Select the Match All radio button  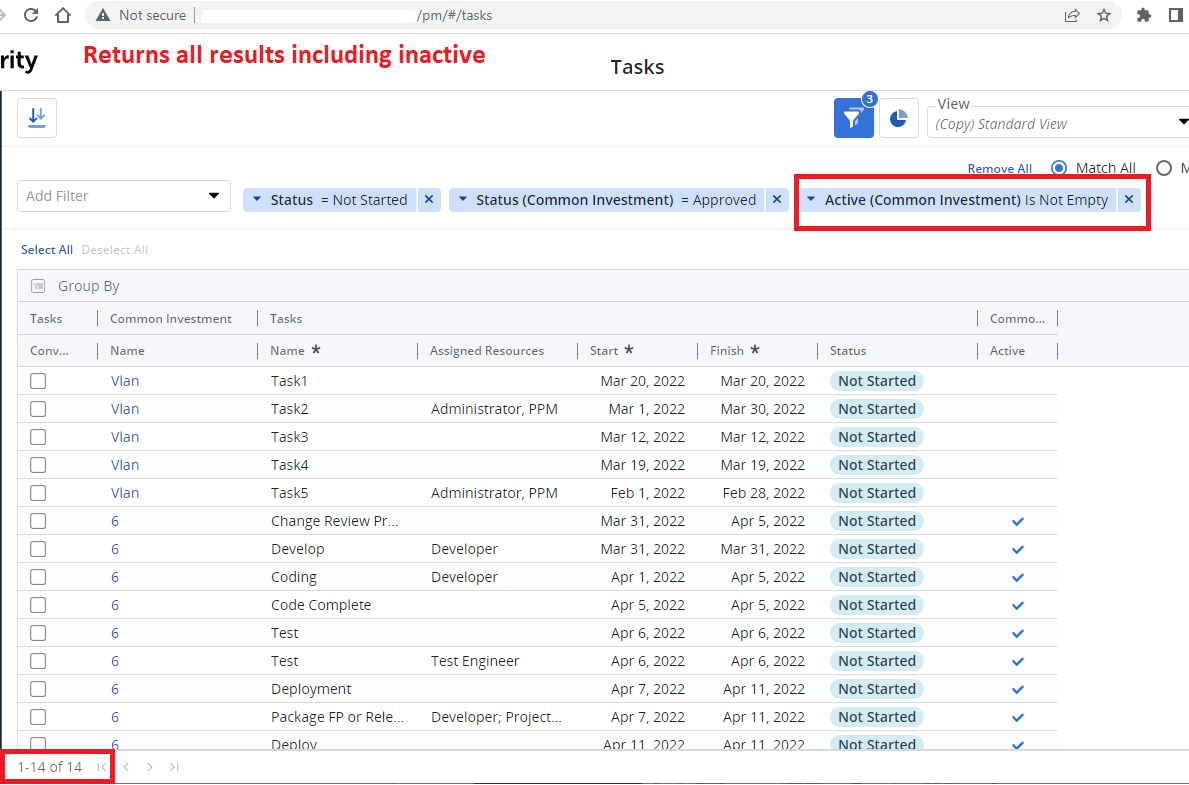point(1059,168)
